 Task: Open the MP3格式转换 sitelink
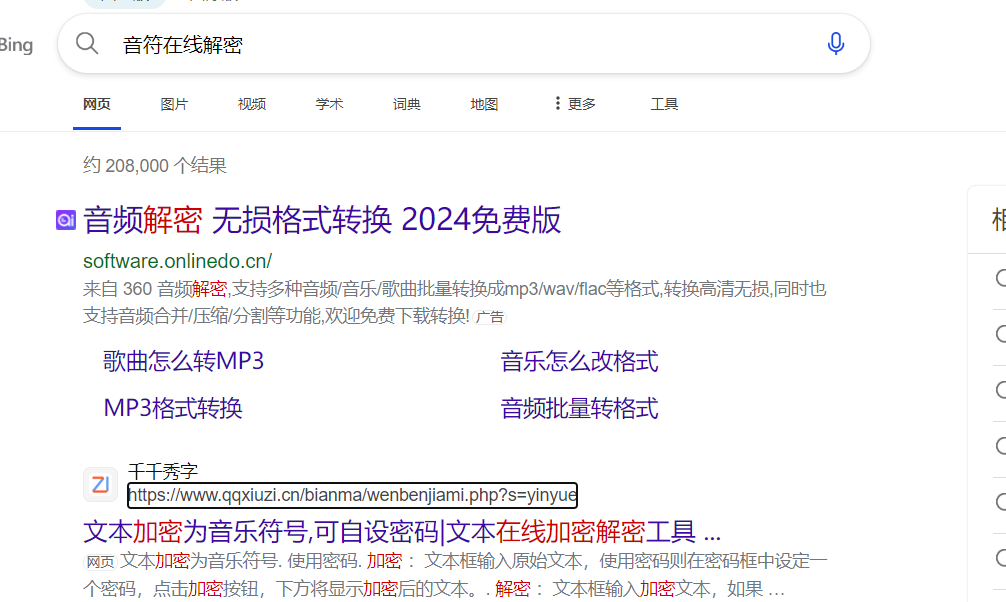173,408
